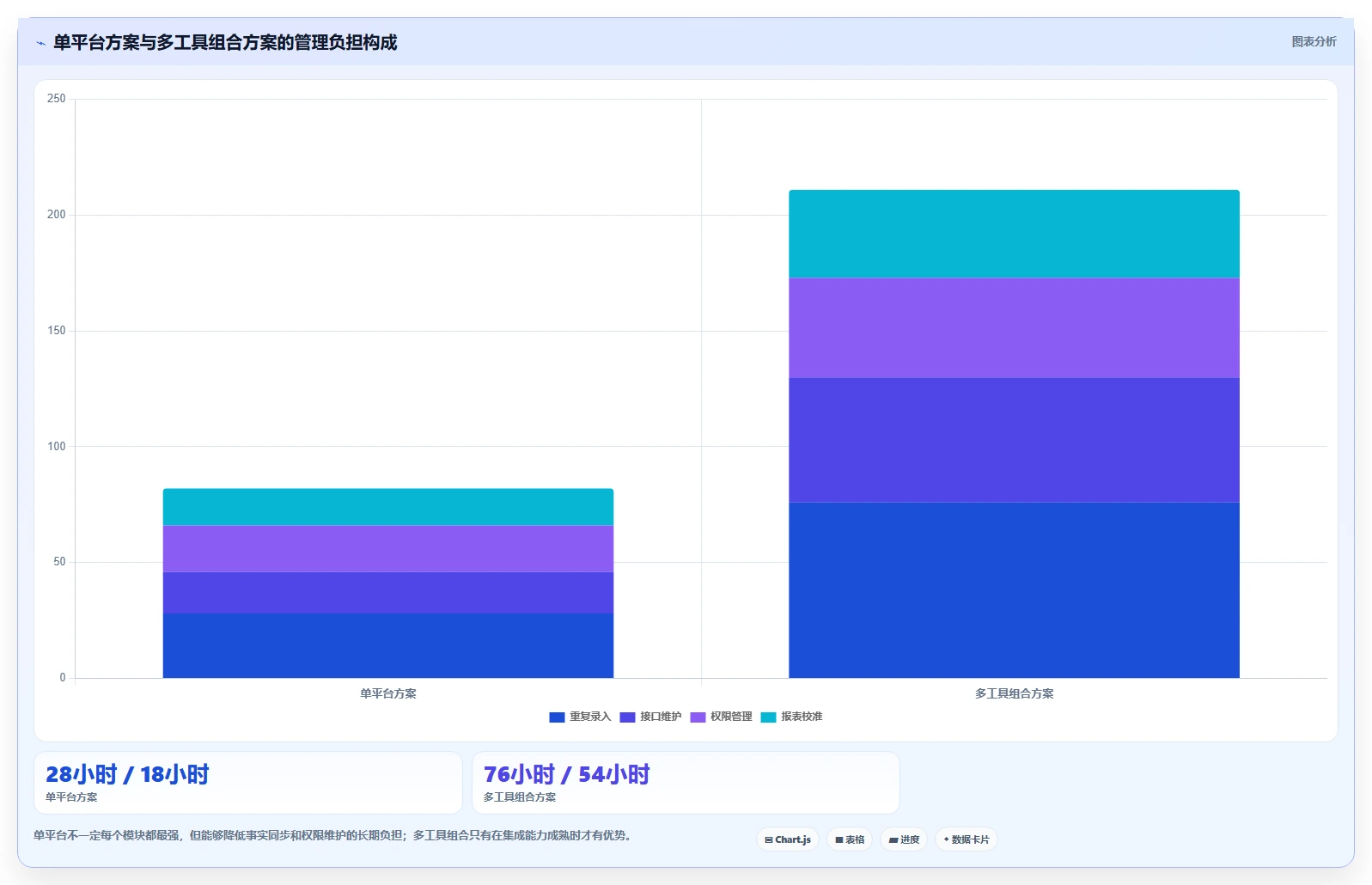Select the Chart.js tag chip
1372x885 pixels.
(x=788, y=839)
